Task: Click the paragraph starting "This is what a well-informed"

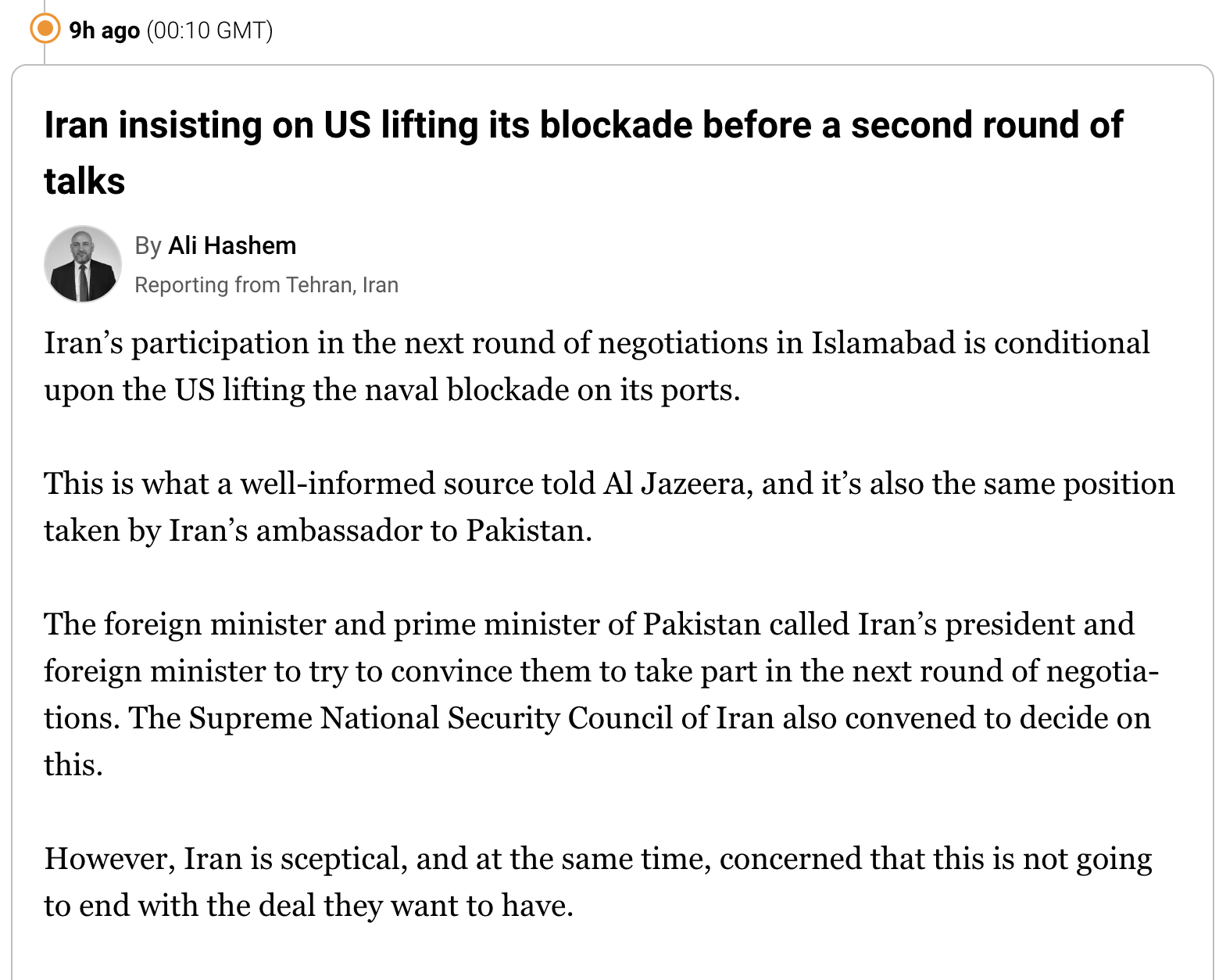Action: pyautogui.click(x=609, y=506)
